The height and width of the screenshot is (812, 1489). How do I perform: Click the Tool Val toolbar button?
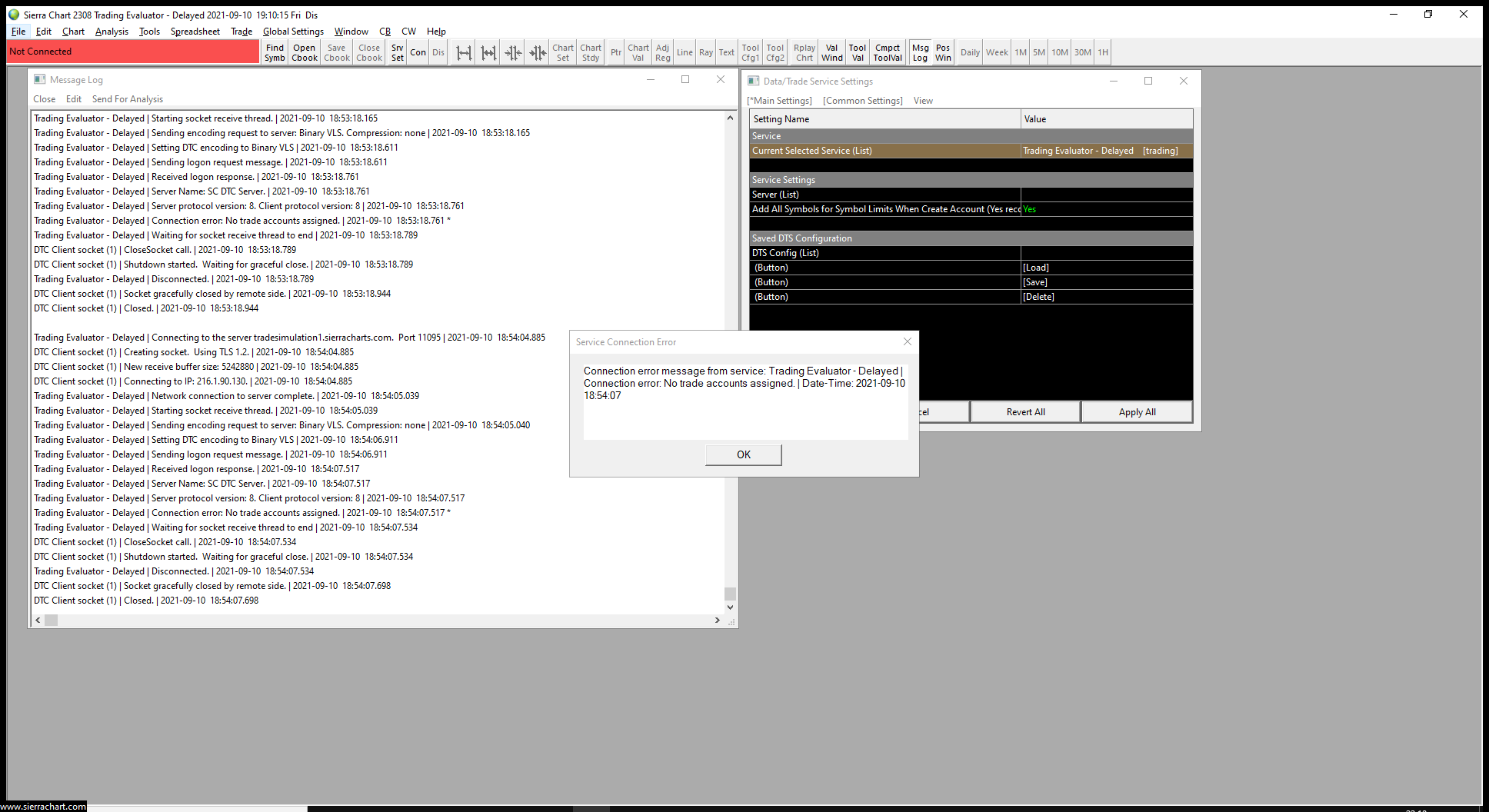857,52
